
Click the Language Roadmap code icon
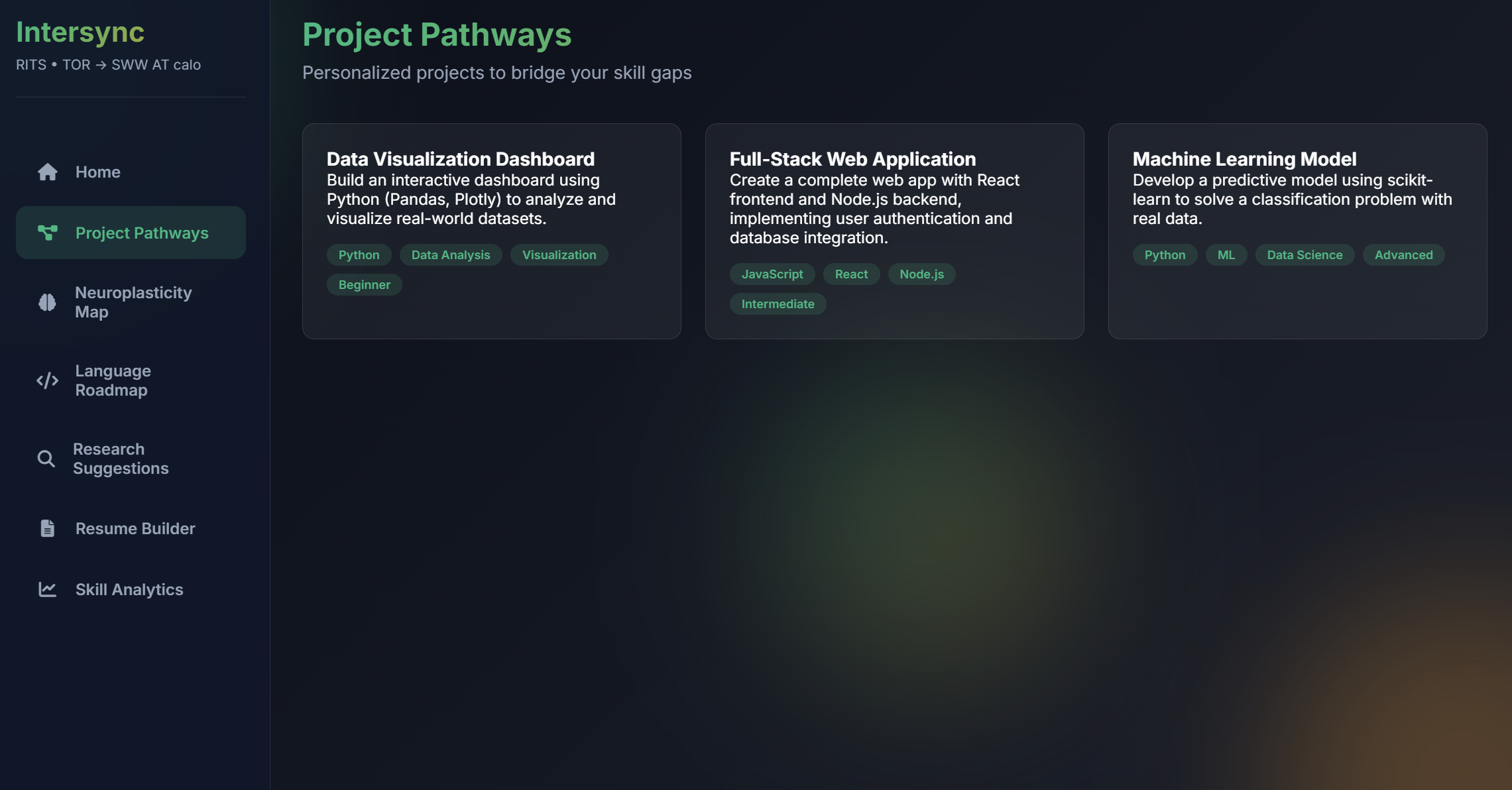point(47,380)
